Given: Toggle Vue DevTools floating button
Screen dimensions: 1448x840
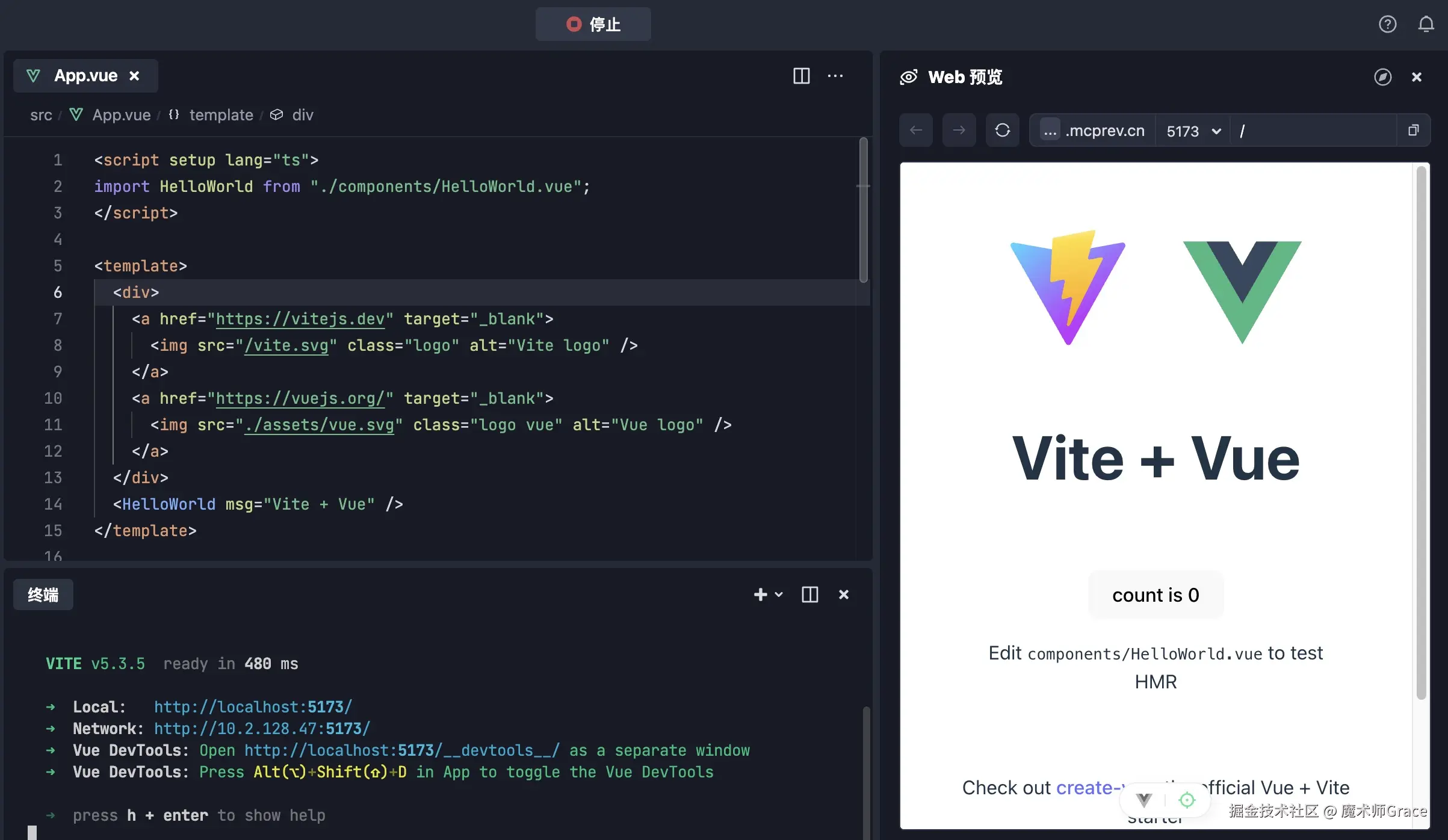Looking at the screenshot, I should (1144, 800).
